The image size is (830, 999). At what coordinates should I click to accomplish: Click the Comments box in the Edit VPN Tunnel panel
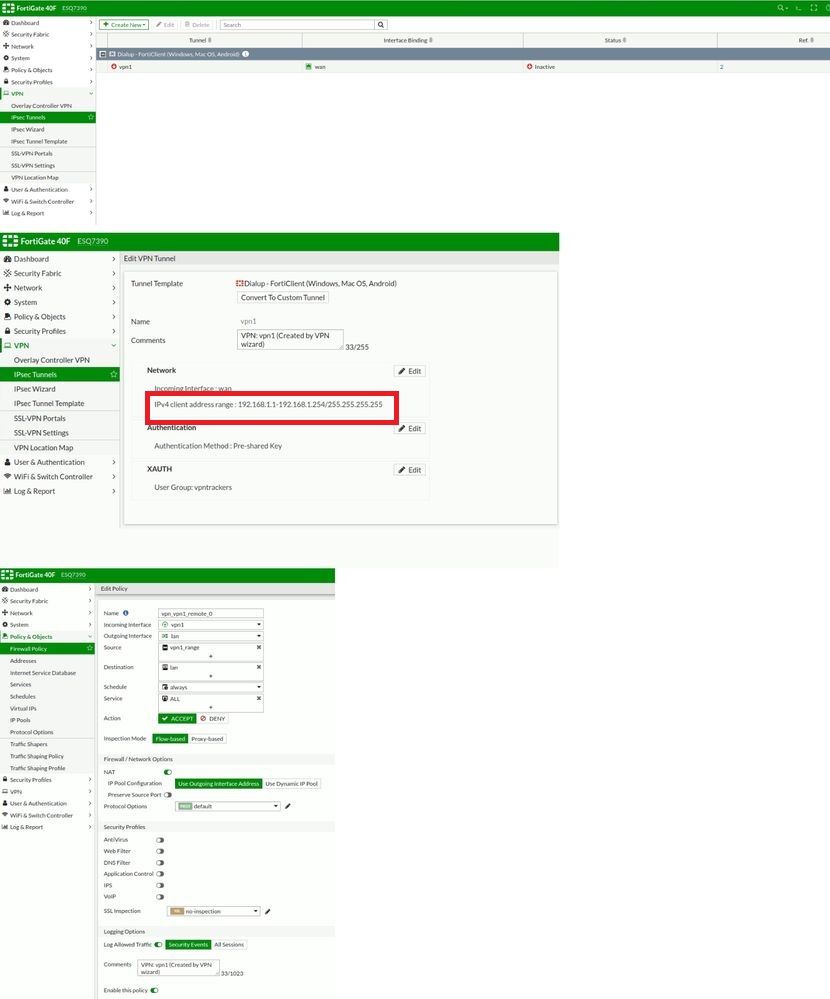(290, 340)
